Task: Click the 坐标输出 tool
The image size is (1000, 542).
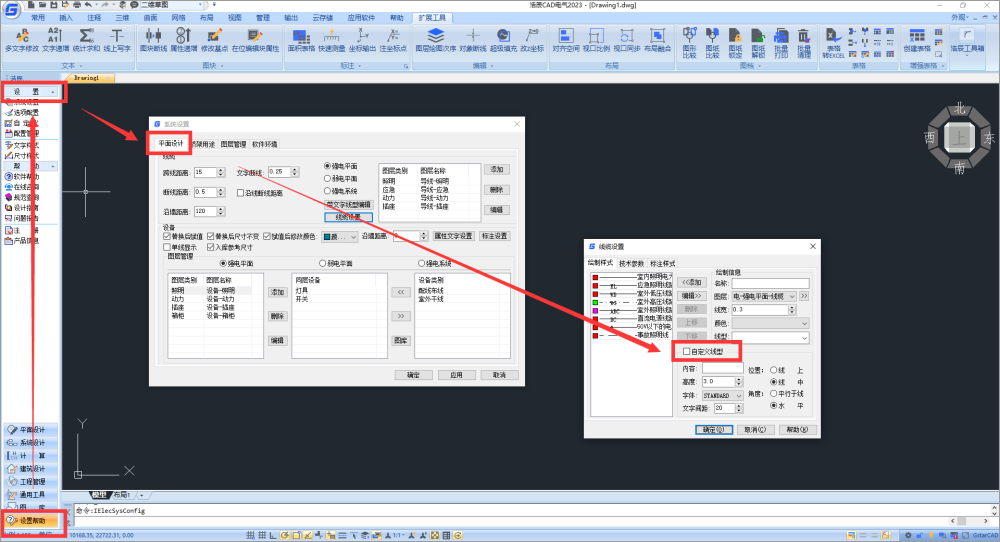Action: point(362,40)
